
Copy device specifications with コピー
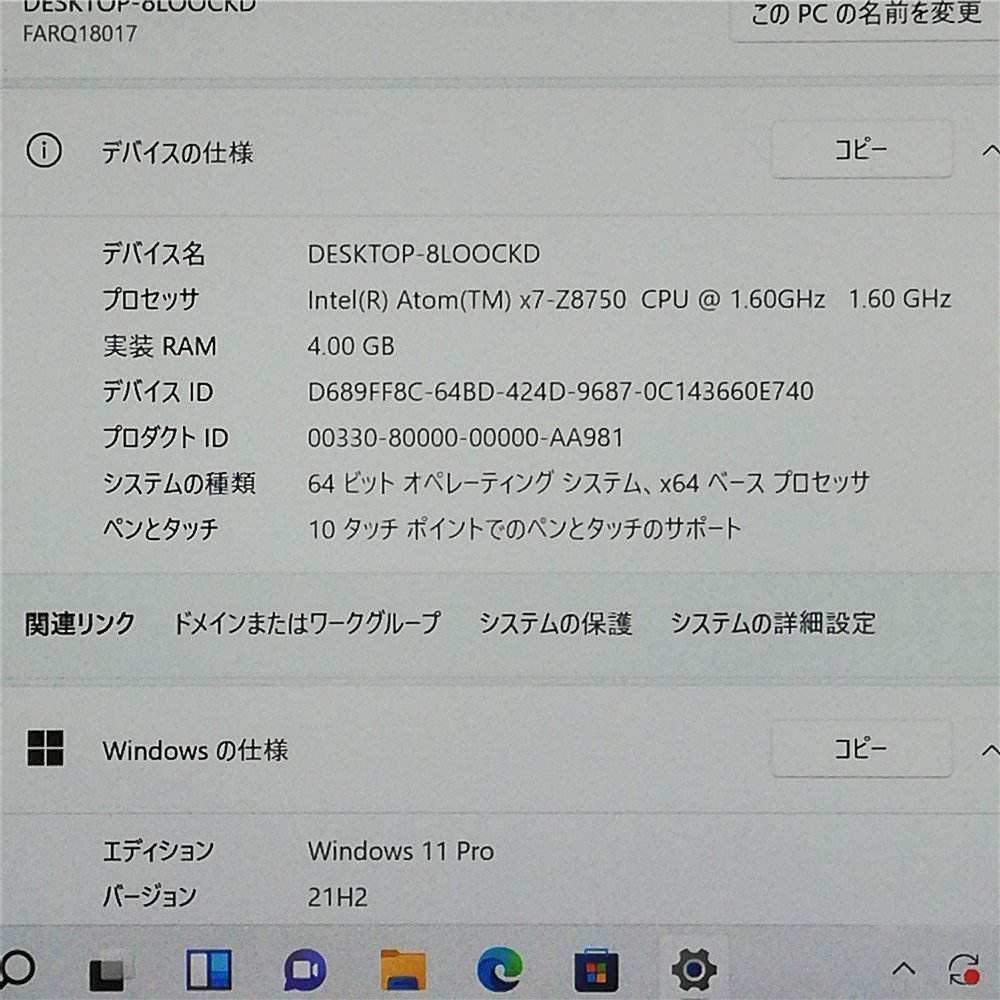(862, 150)
